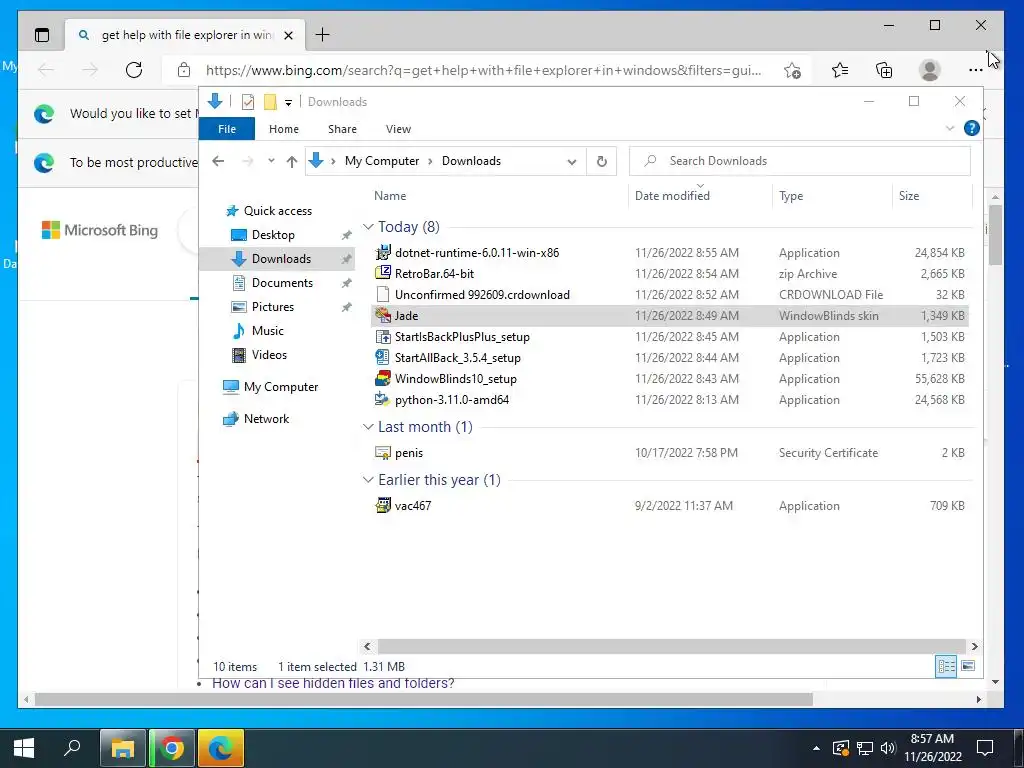Go up one folder level arrow
Viewport: 1024px width, 768px height.
point(291,161)
